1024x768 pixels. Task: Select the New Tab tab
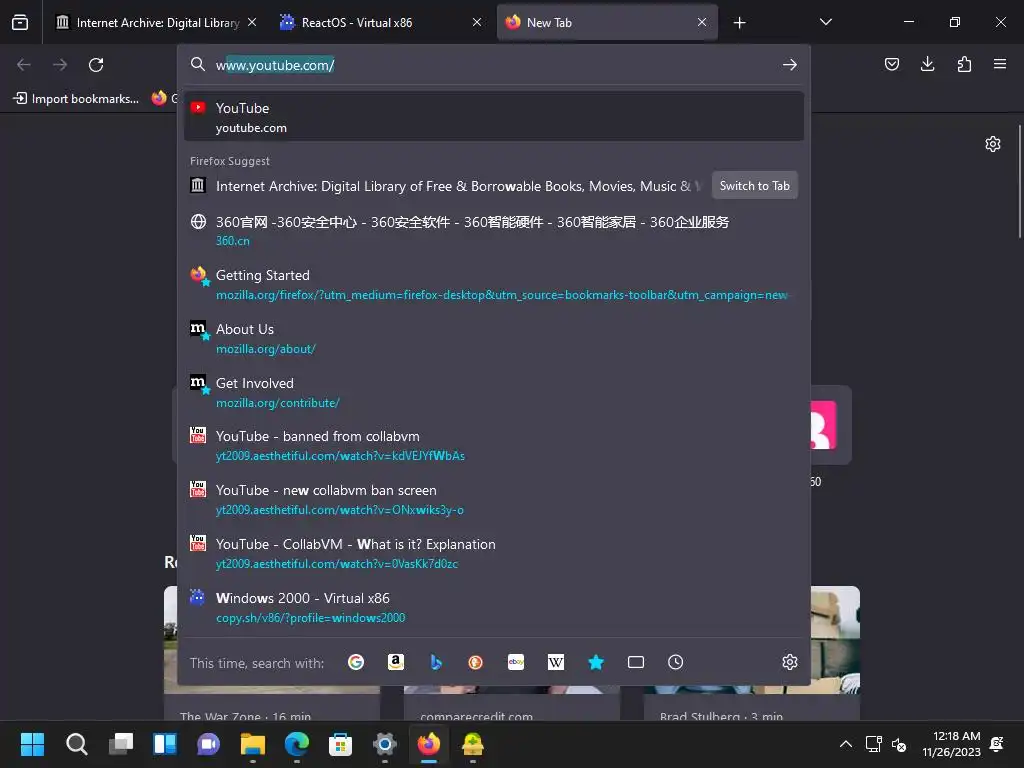[x=607, y=22]
